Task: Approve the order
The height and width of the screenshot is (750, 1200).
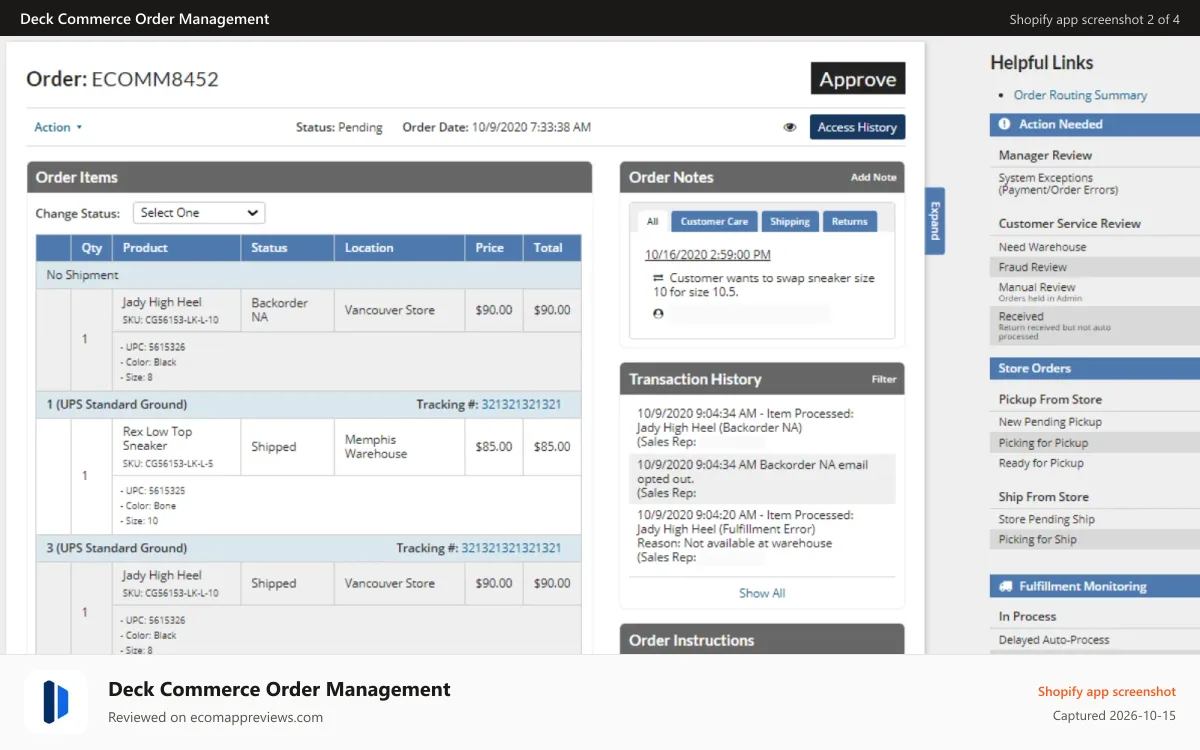Action: [x=858, y=79]
